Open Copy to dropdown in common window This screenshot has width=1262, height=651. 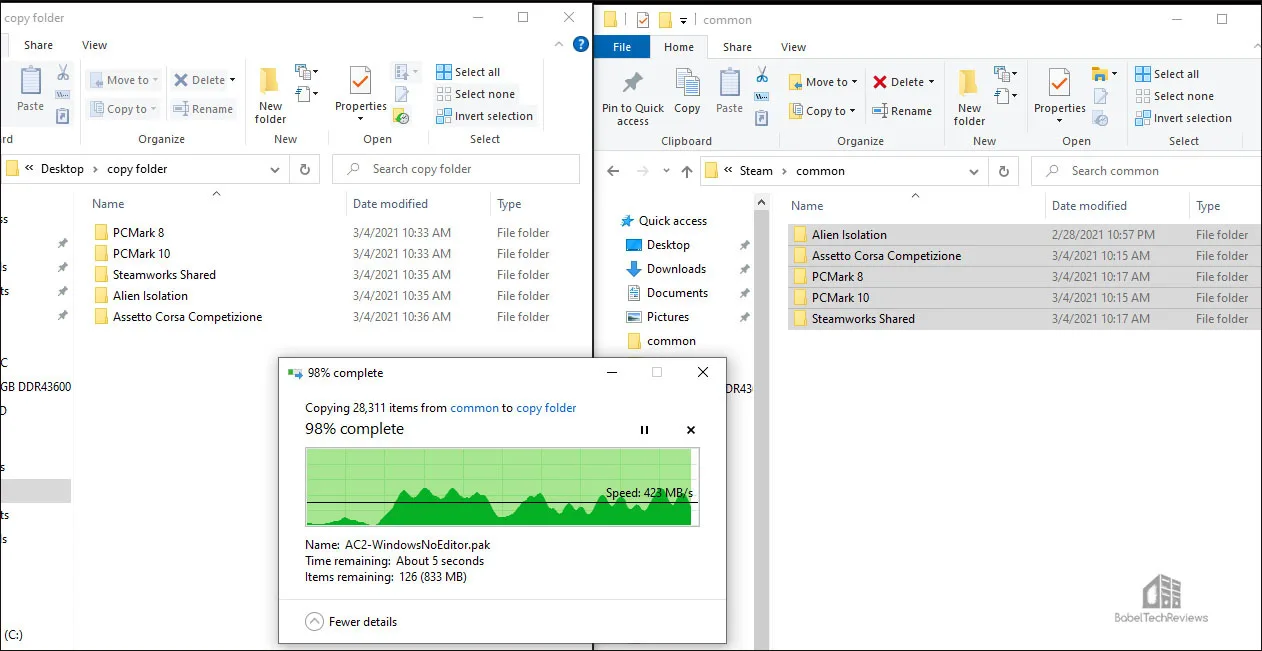pos(821,111)
